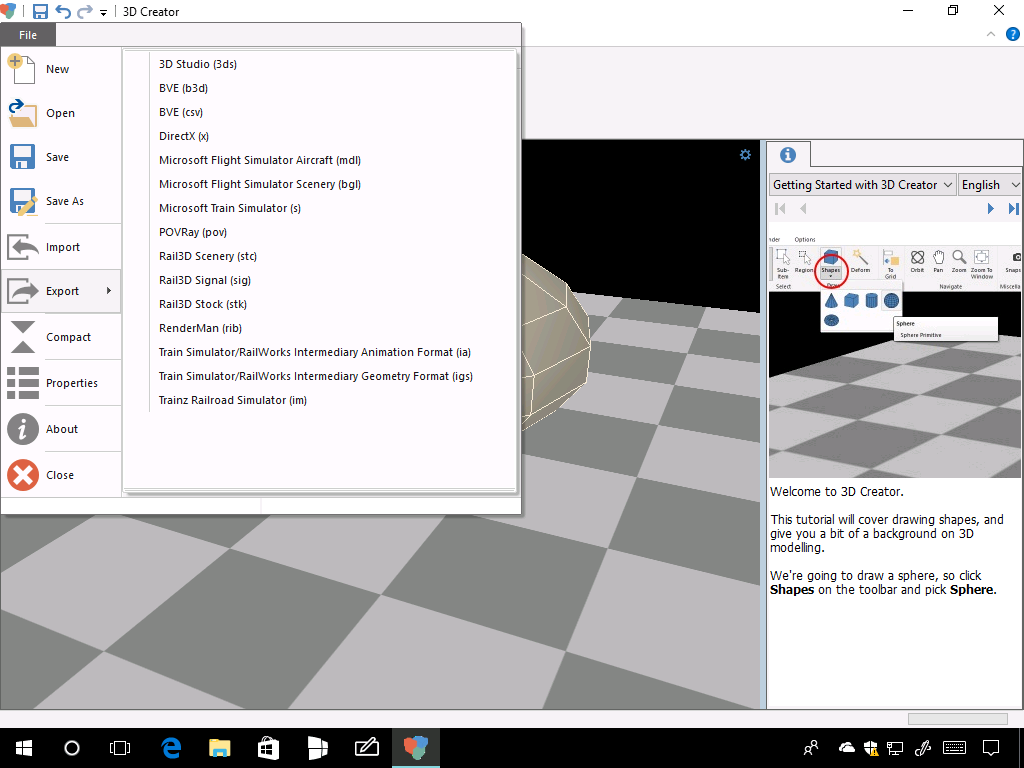This screenshot has height=768, width=1024.
Task: Choose Compact in the File menu
Action: click(61, 337)
